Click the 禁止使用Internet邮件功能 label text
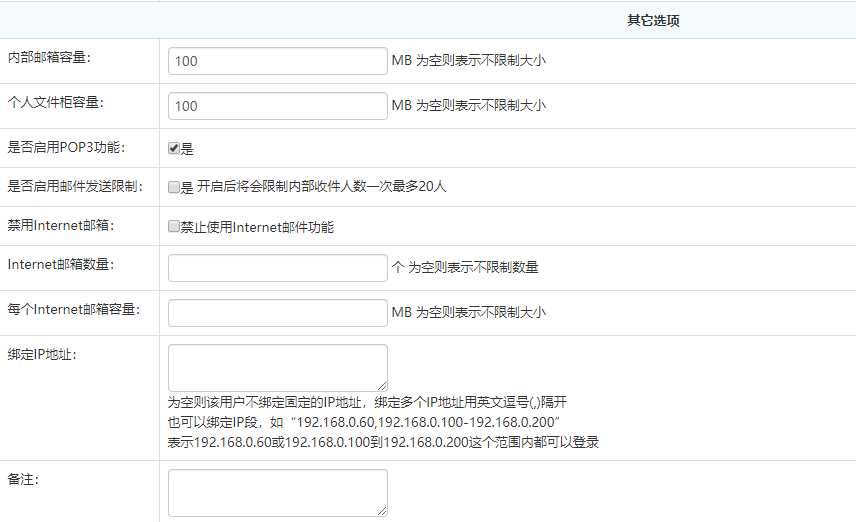The height and width of the screenshot is (522, 856). click(x=257, y=227)
